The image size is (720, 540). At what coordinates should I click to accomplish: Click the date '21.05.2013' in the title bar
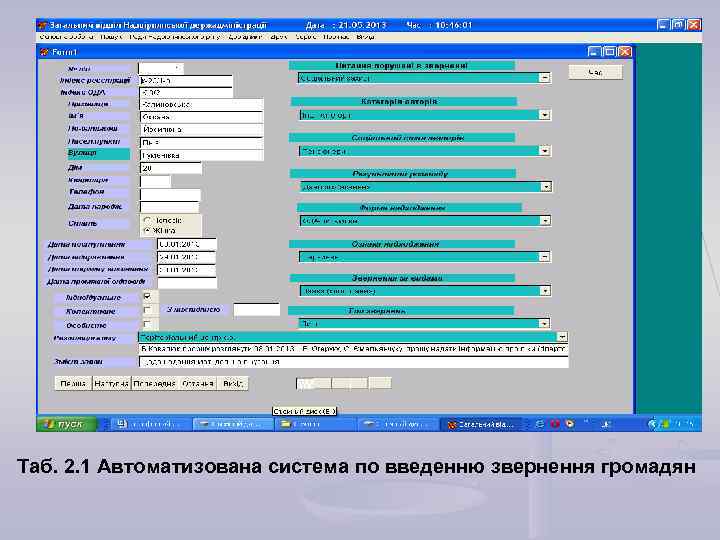(x=362, y=25)
